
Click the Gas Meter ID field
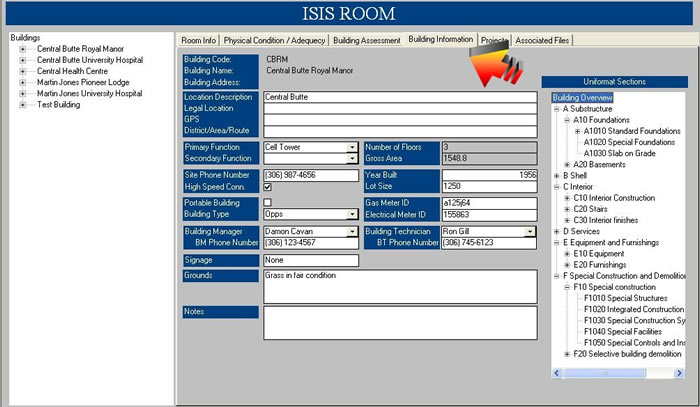coord(489,203)
